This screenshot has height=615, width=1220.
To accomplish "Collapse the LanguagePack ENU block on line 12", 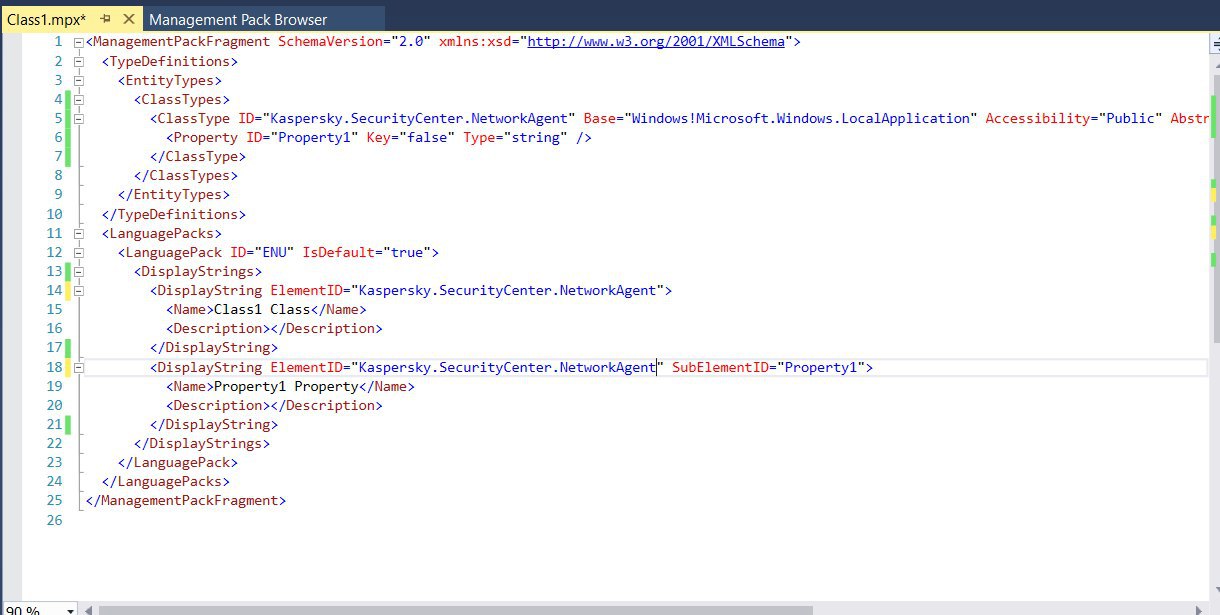I will point(79,252).
